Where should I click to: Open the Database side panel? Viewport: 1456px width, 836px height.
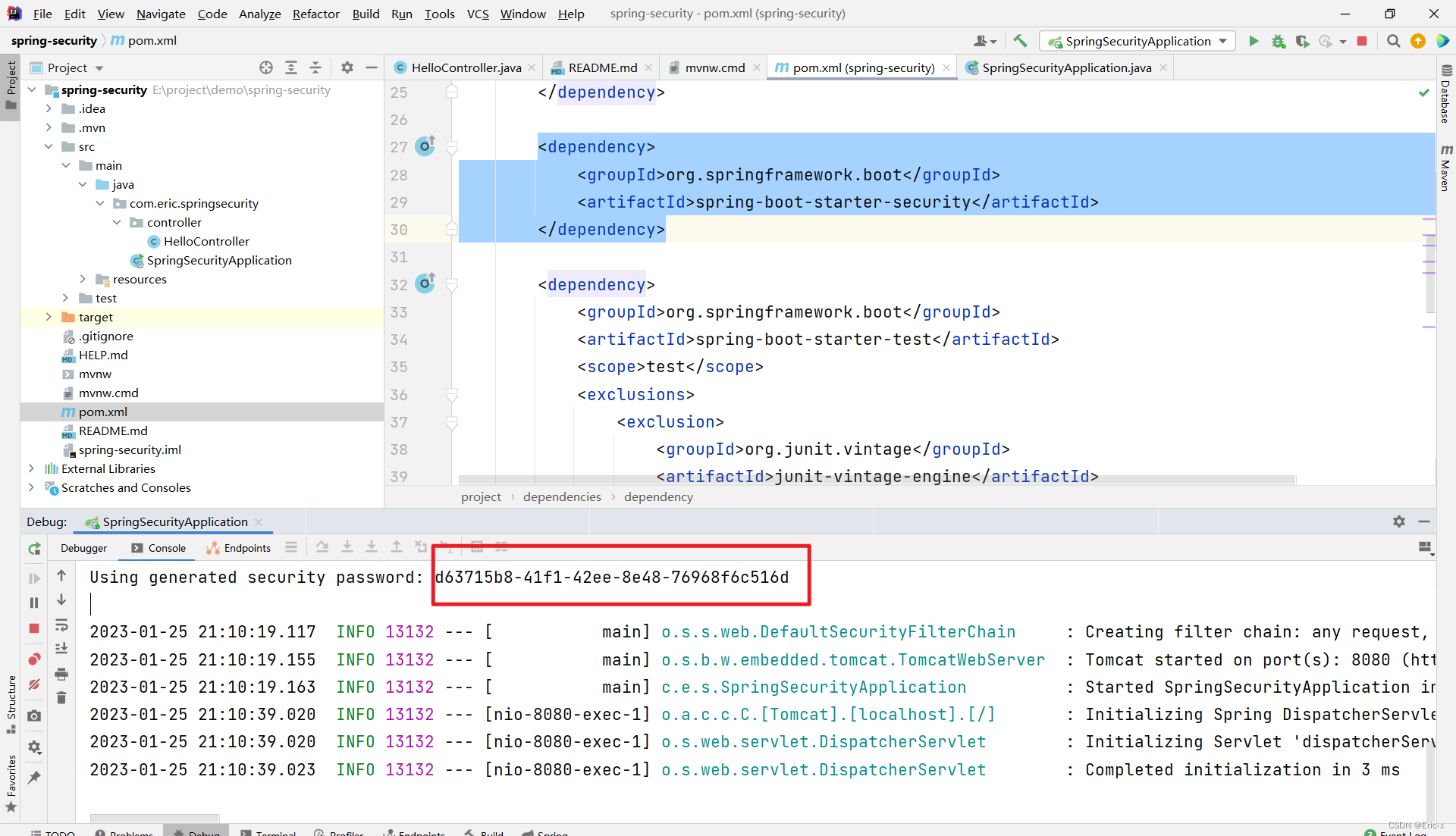1445,94
